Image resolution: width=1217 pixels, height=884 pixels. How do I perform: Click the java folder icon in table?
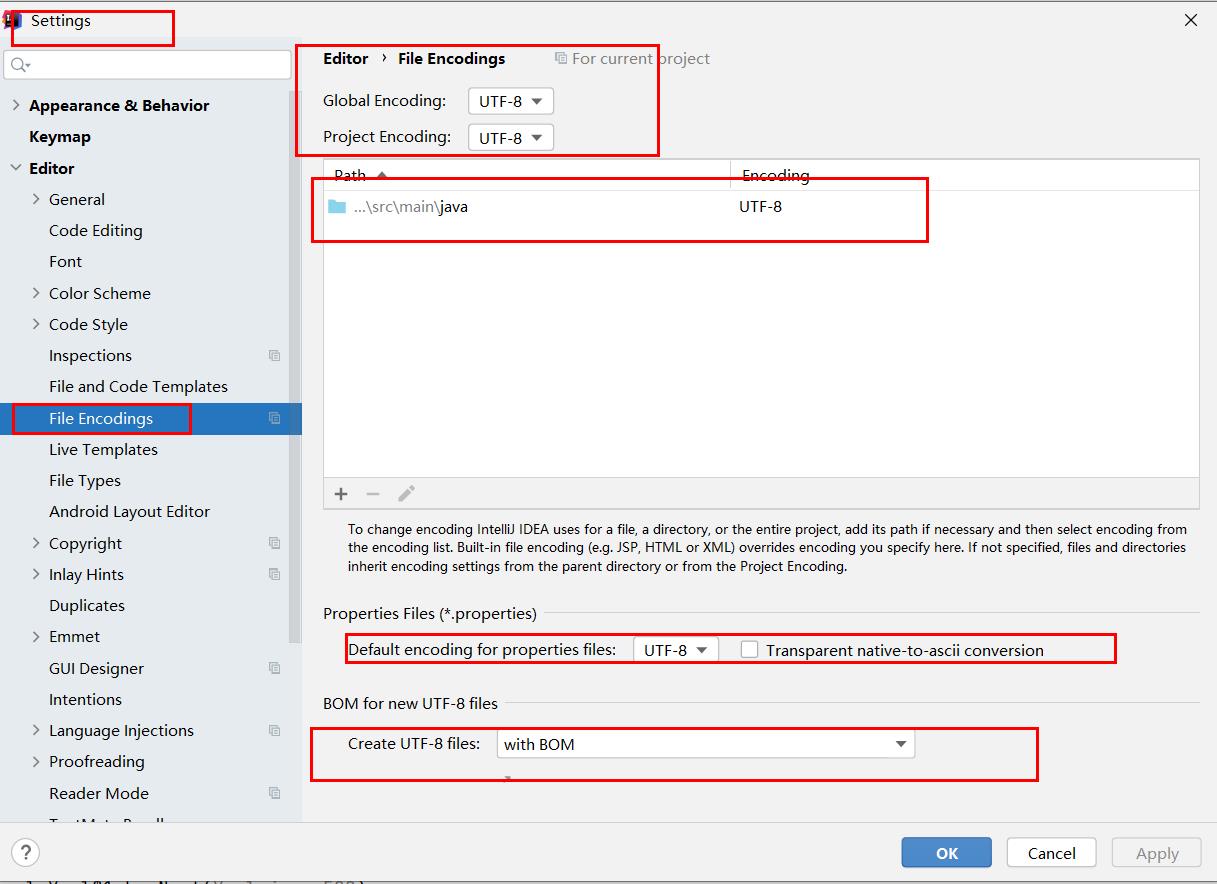point(337,207)
